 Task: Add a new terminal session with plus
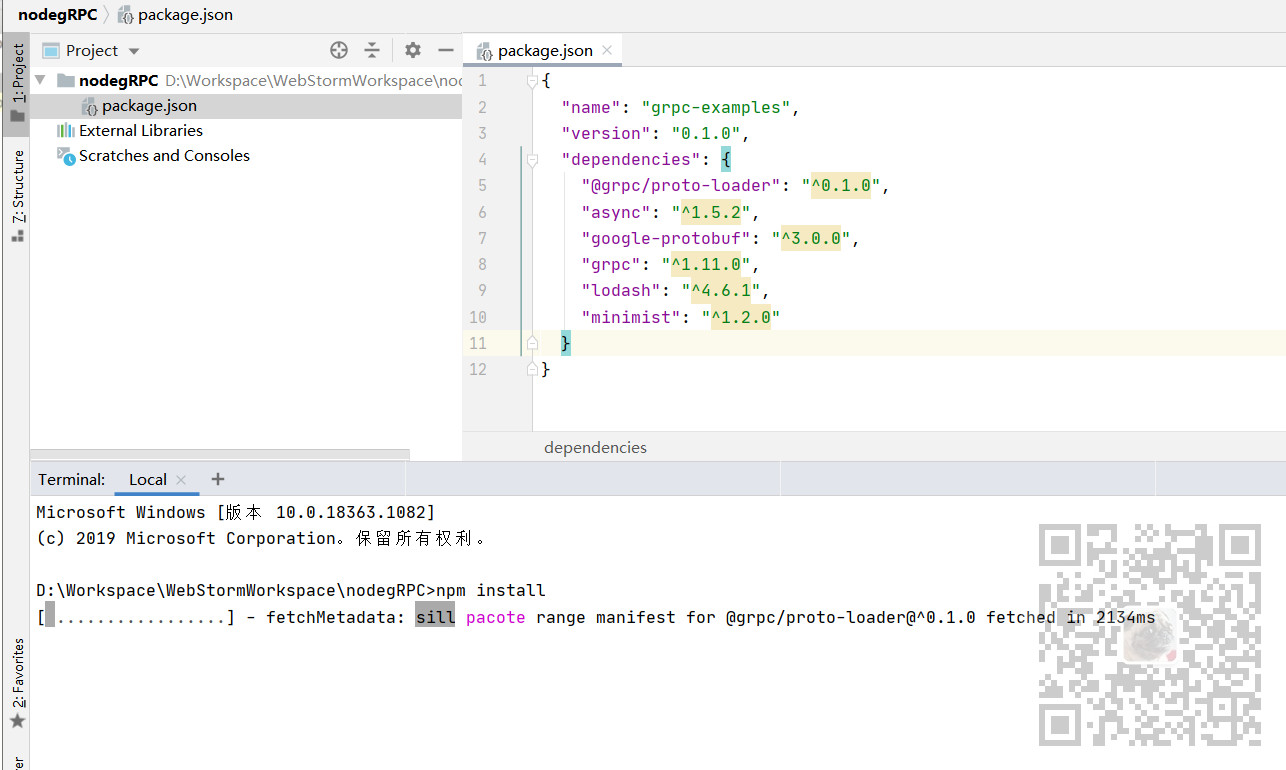pyautogui.click(x=218, y=479)
